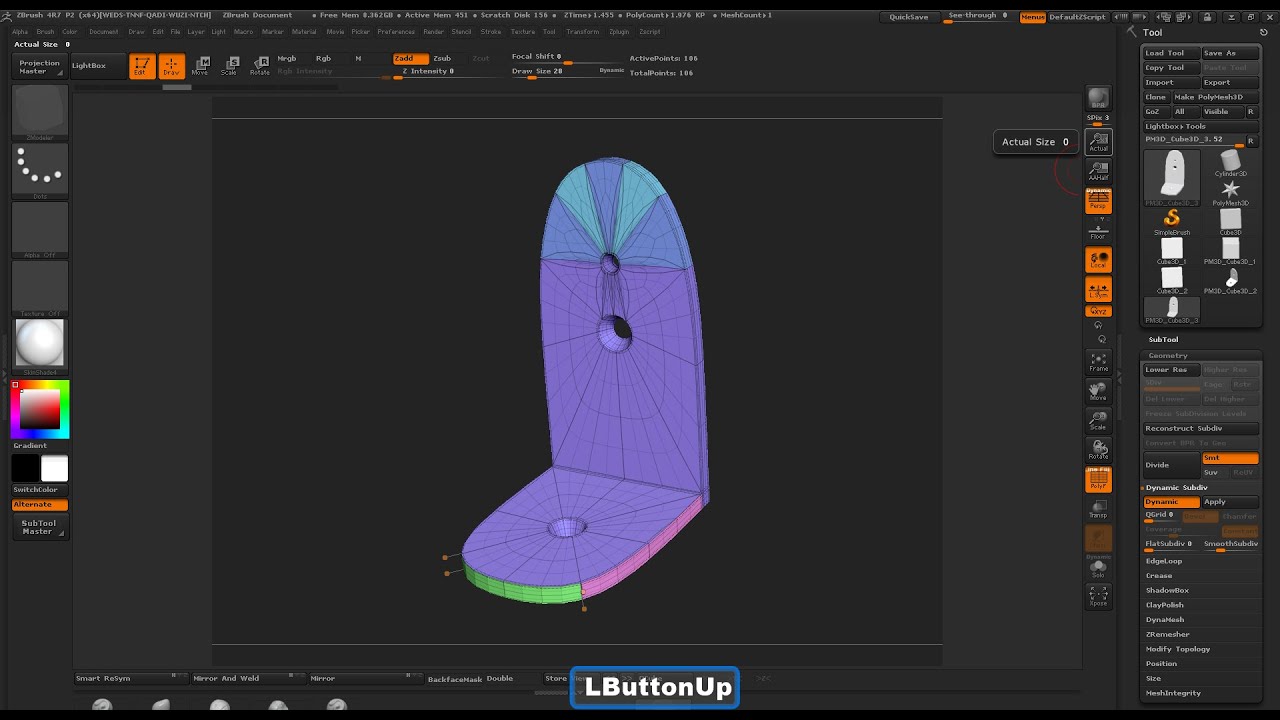1280x720 pixels.
Task: Open the Alpha Off selector
Action: (x=40, y=230)
